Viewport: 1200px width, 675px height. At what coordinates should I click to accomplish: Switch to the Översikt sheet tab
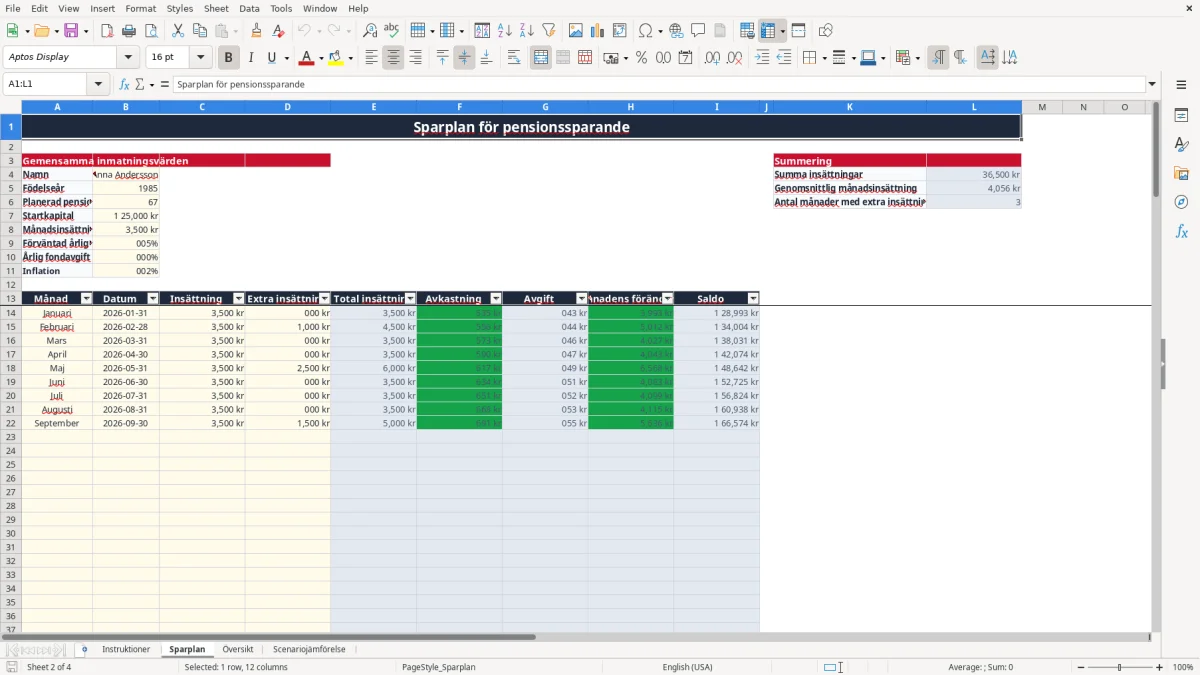[x=238, y=650]
